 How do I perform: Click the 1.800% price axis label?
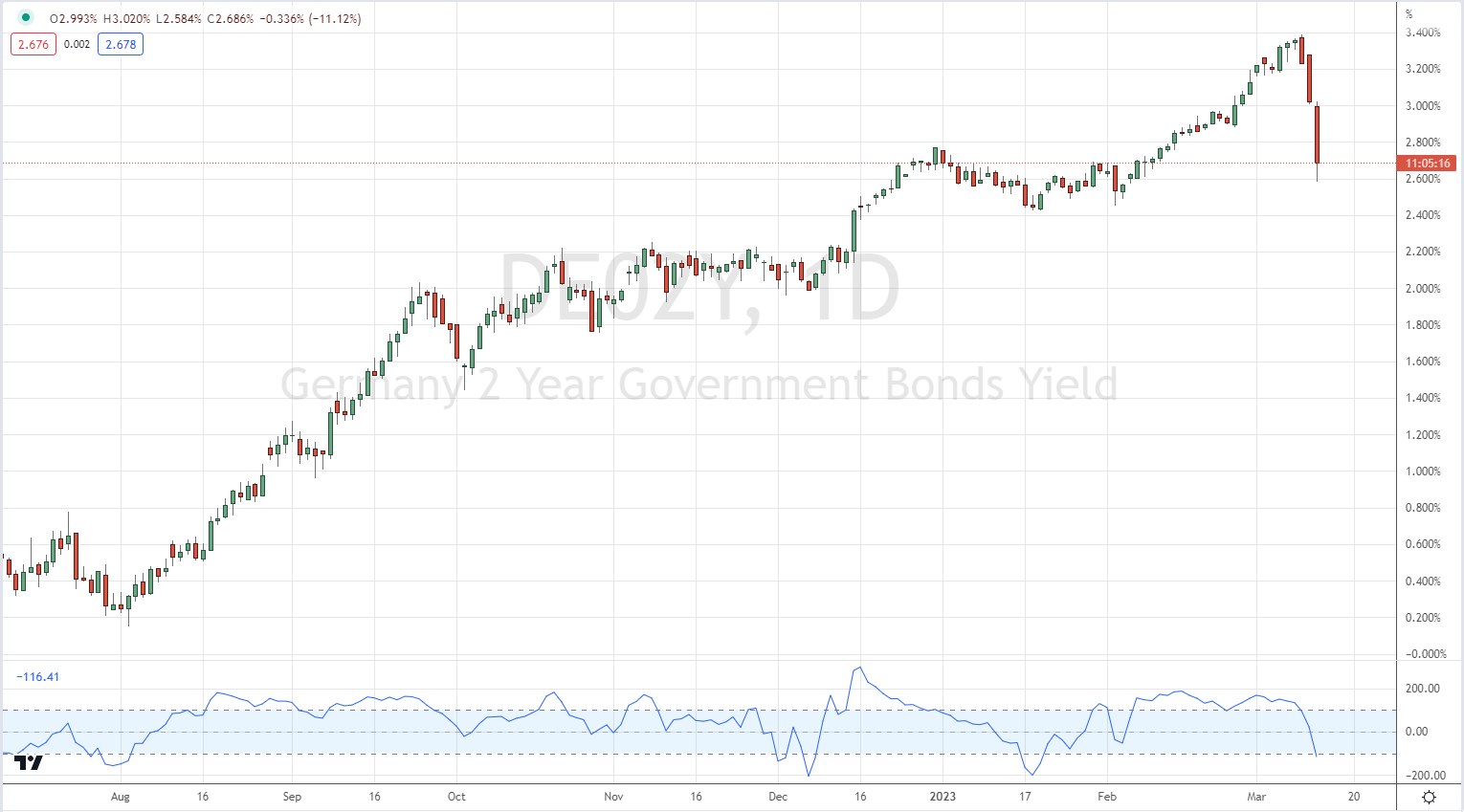1423,325
